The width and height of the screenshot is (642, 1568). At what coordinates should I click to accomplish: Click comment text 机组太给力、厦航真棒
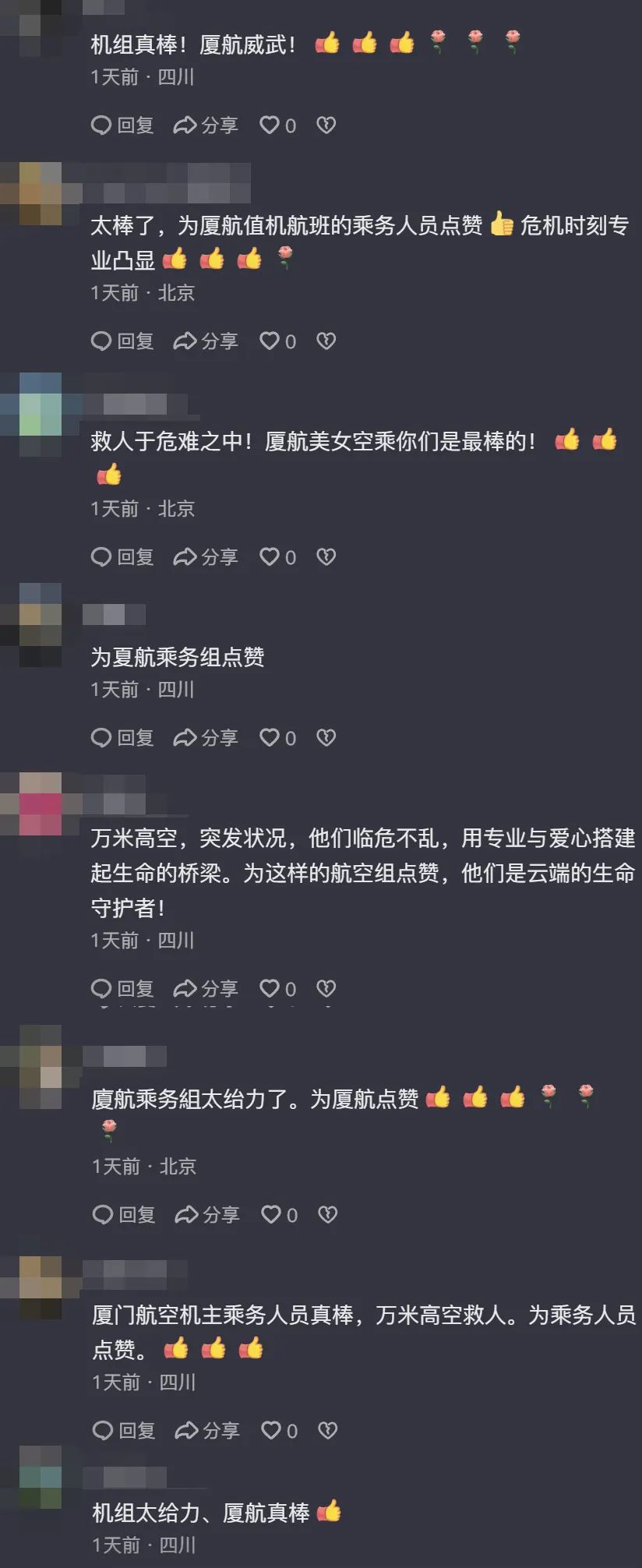(200, 1513)
